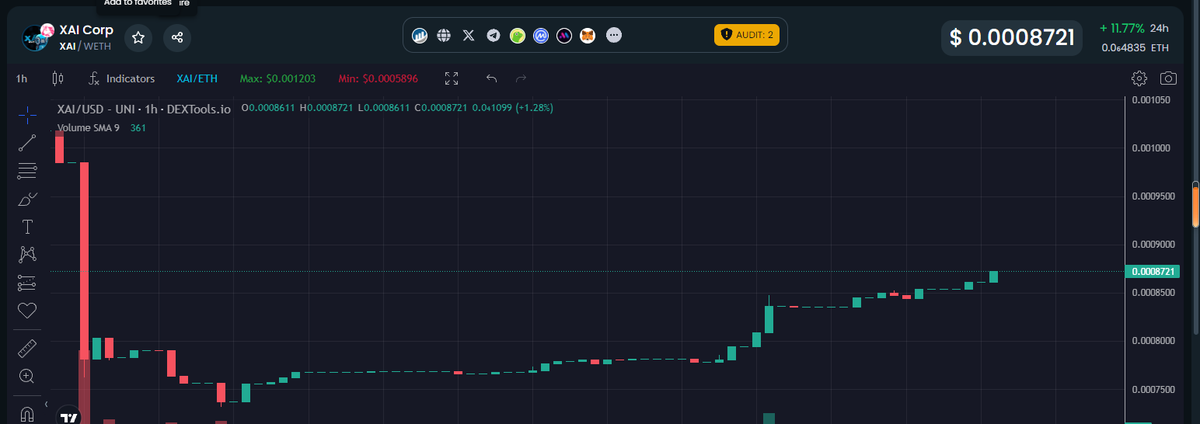Image resolution: width=1200 pixels, height=424 pixels.
Task: Click the TradingView logo on the chart
Action: [69, 418]
